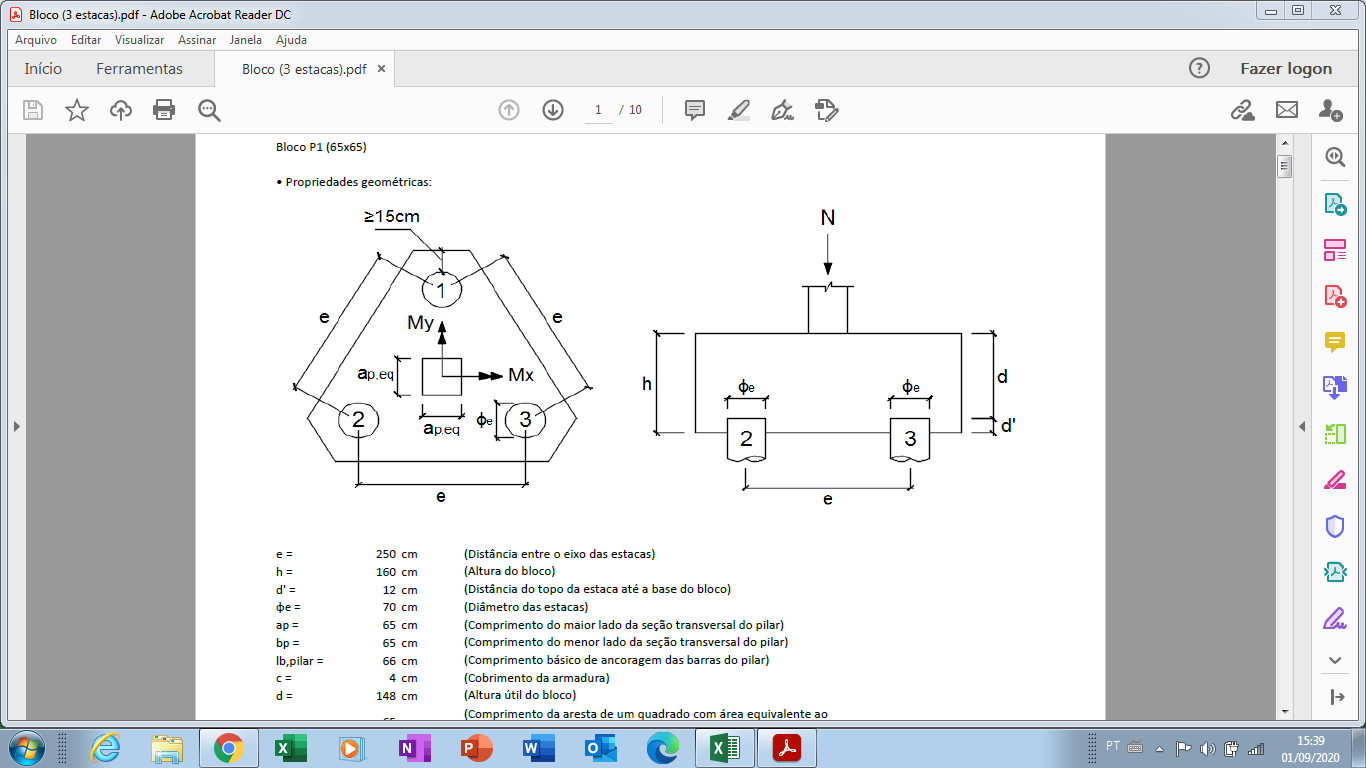Switch to the Ferramentas tab
The image size is (1366, 768).
pos(139,69)
